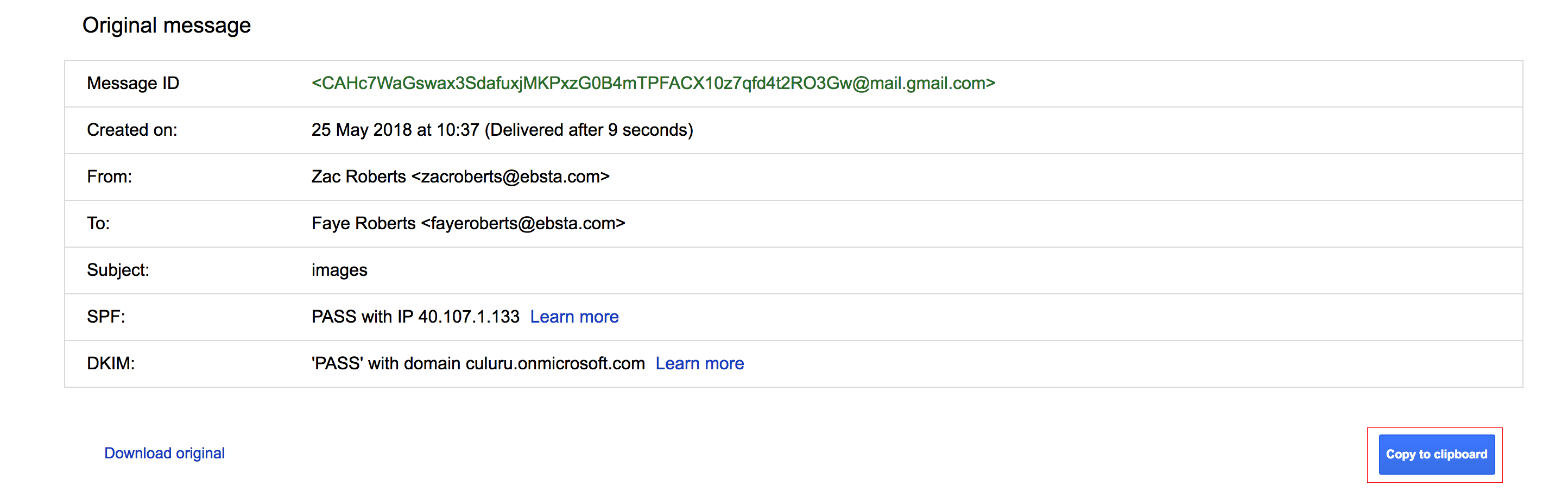Click the sender name Zac Roberts
Viewport: 1568px width, 504px height.
point(358,177)
